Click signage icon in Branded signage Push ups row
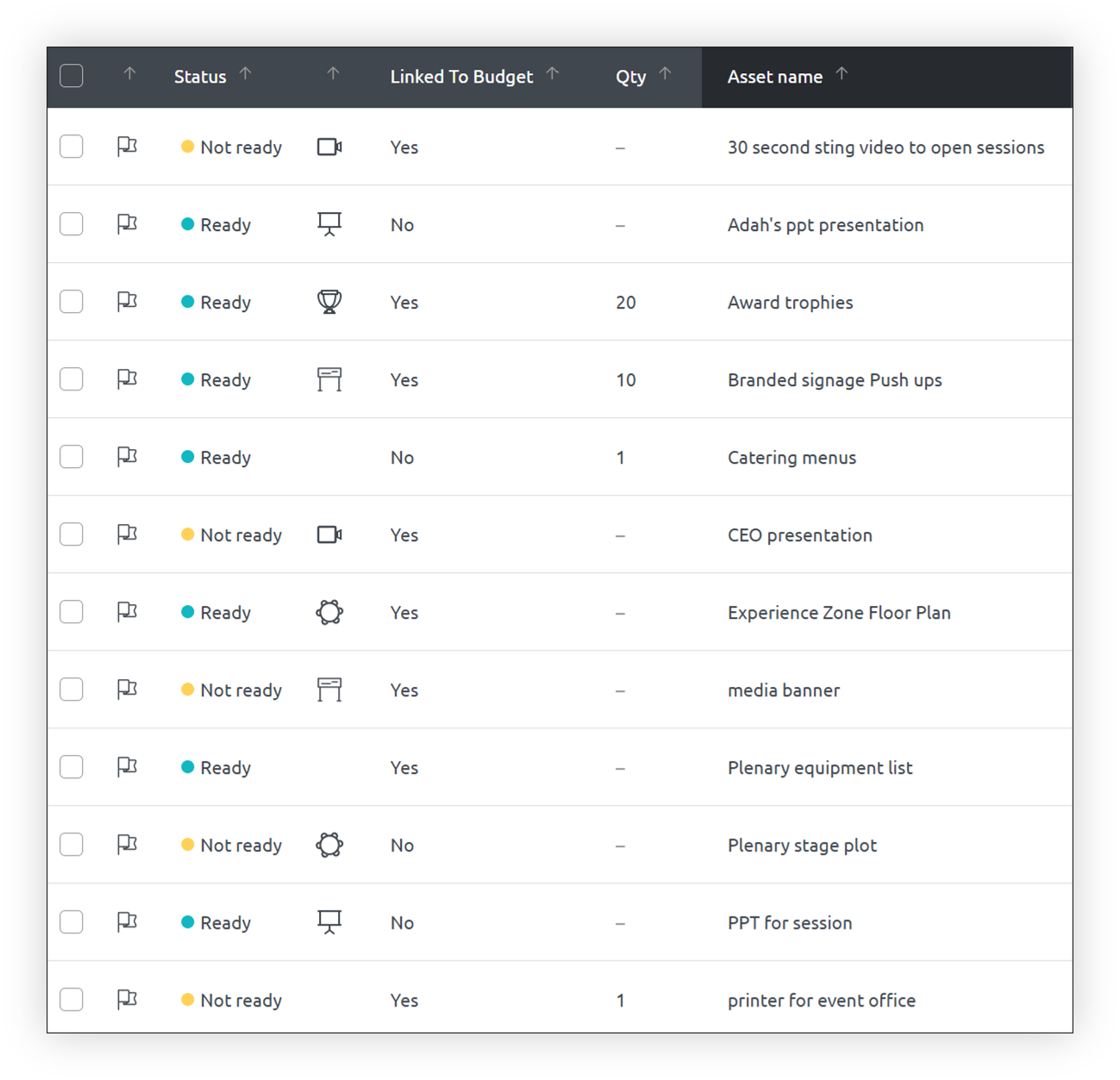 coord(329,379)
